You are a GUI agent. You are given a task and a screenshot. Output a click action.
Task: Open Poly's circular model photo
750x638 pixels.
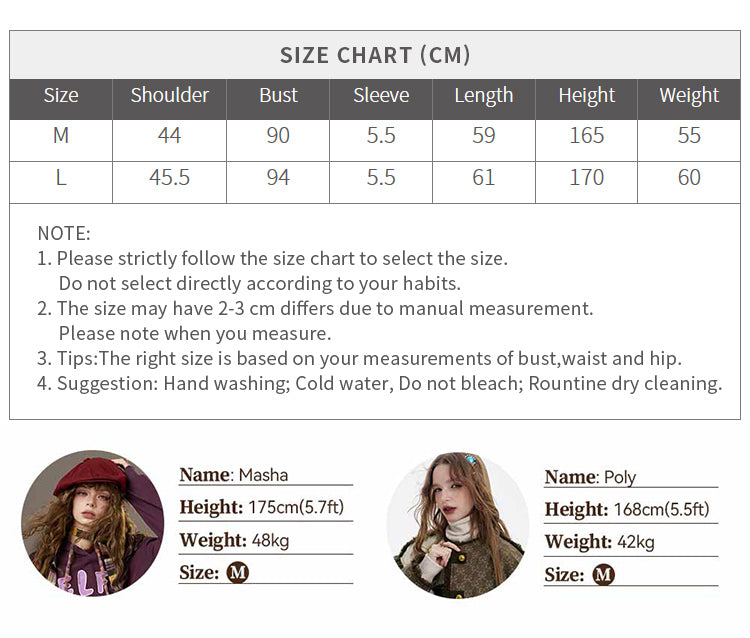point(458,525)
